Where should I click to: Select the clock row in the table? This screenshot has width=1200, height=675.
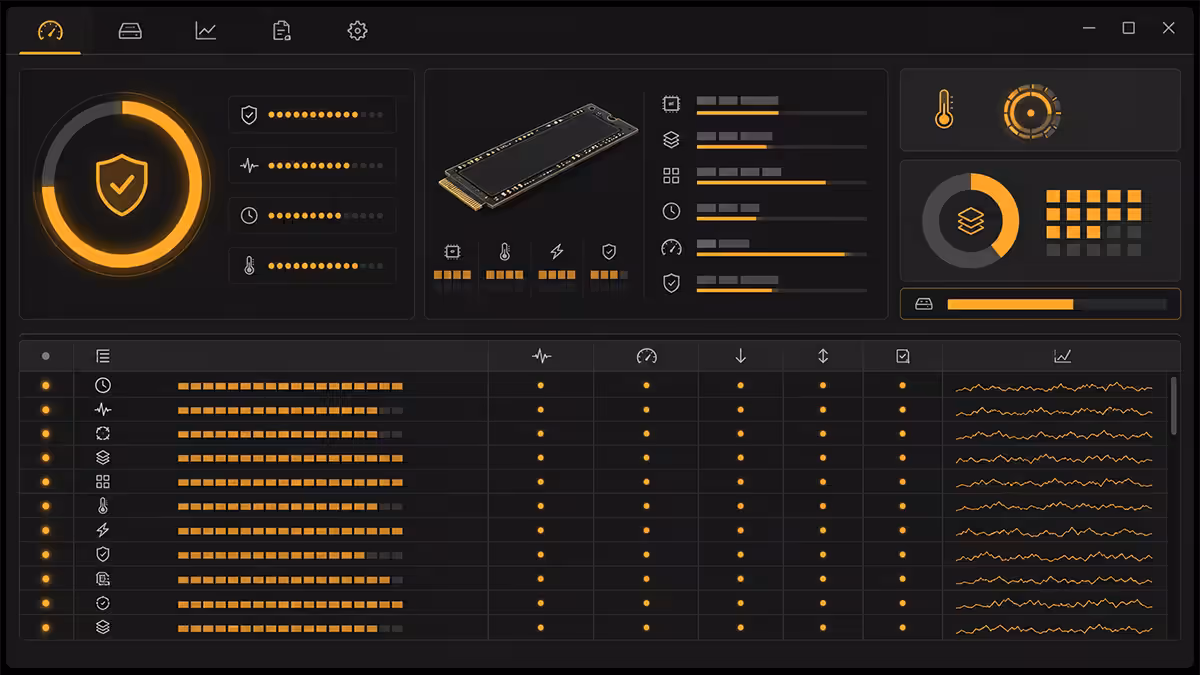click(x=593, y=385)
